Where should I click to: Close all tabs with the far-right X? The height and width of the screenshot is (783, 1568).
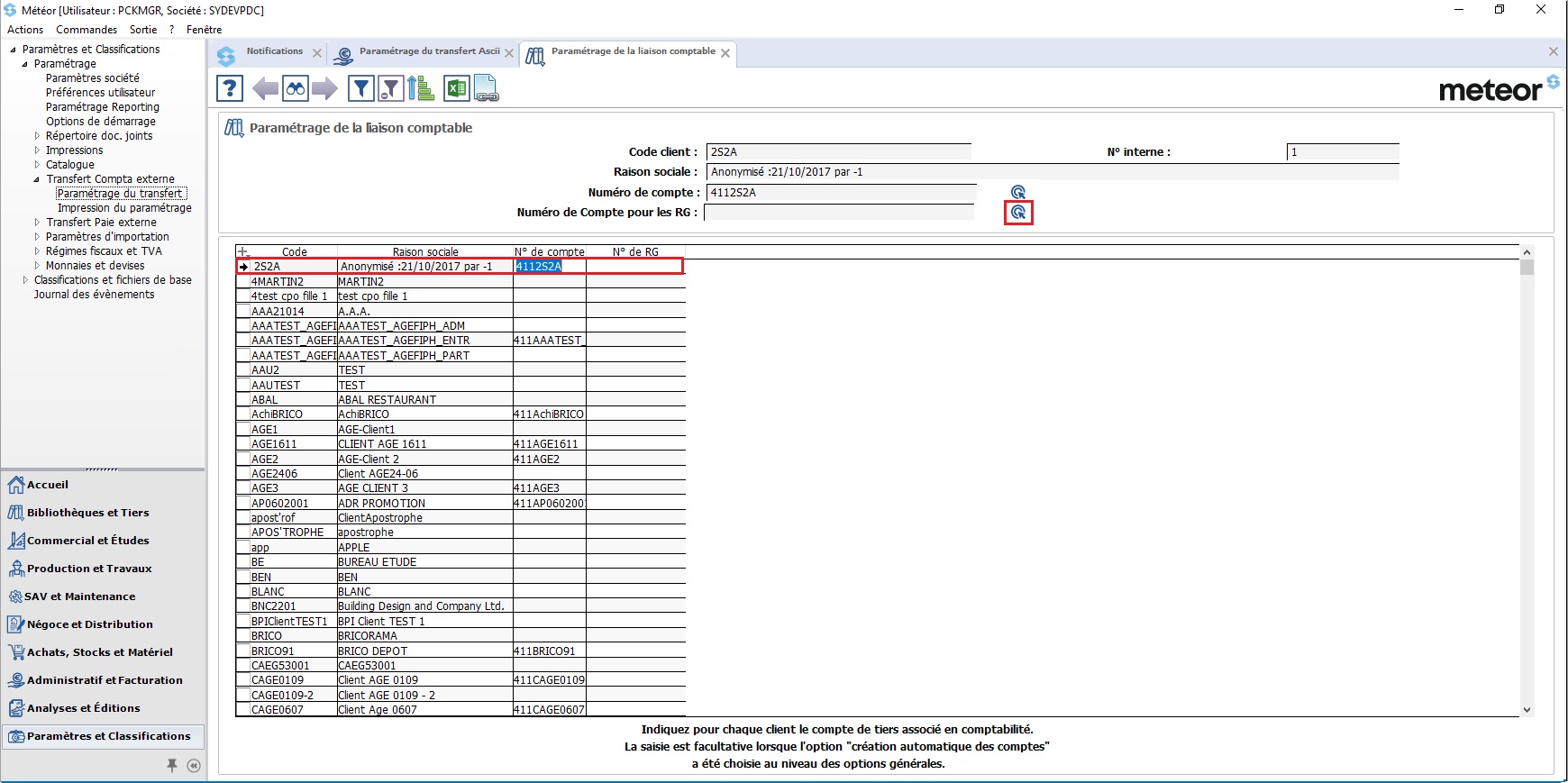1554,51
